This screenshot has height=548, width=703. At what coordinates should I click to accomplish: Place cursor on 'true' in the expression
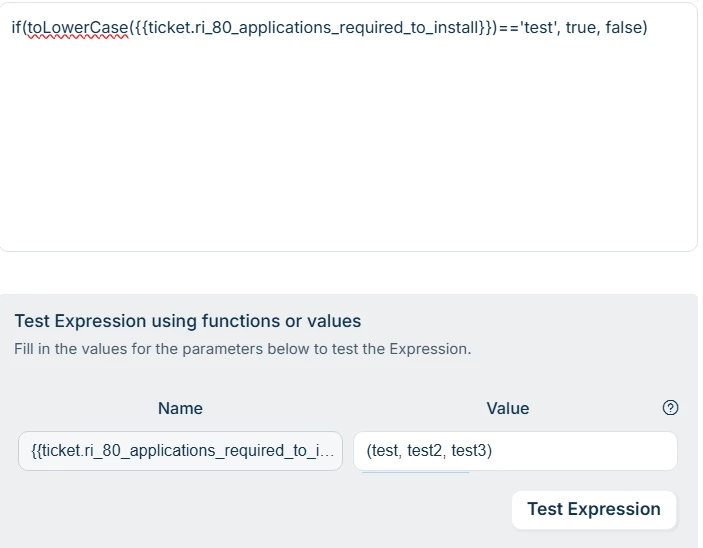(x=582, y=27)
